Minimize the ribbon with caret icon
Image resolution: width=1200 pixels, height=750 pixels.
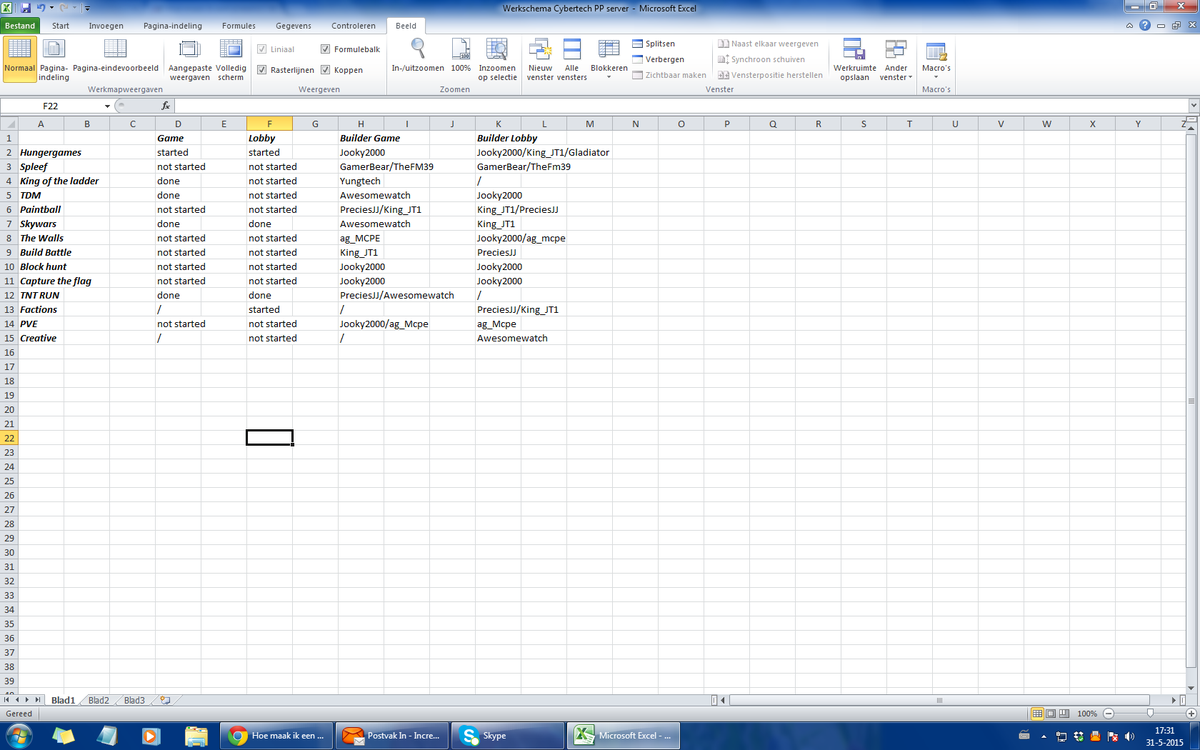pyautogui.click(x=1130, y=25)
